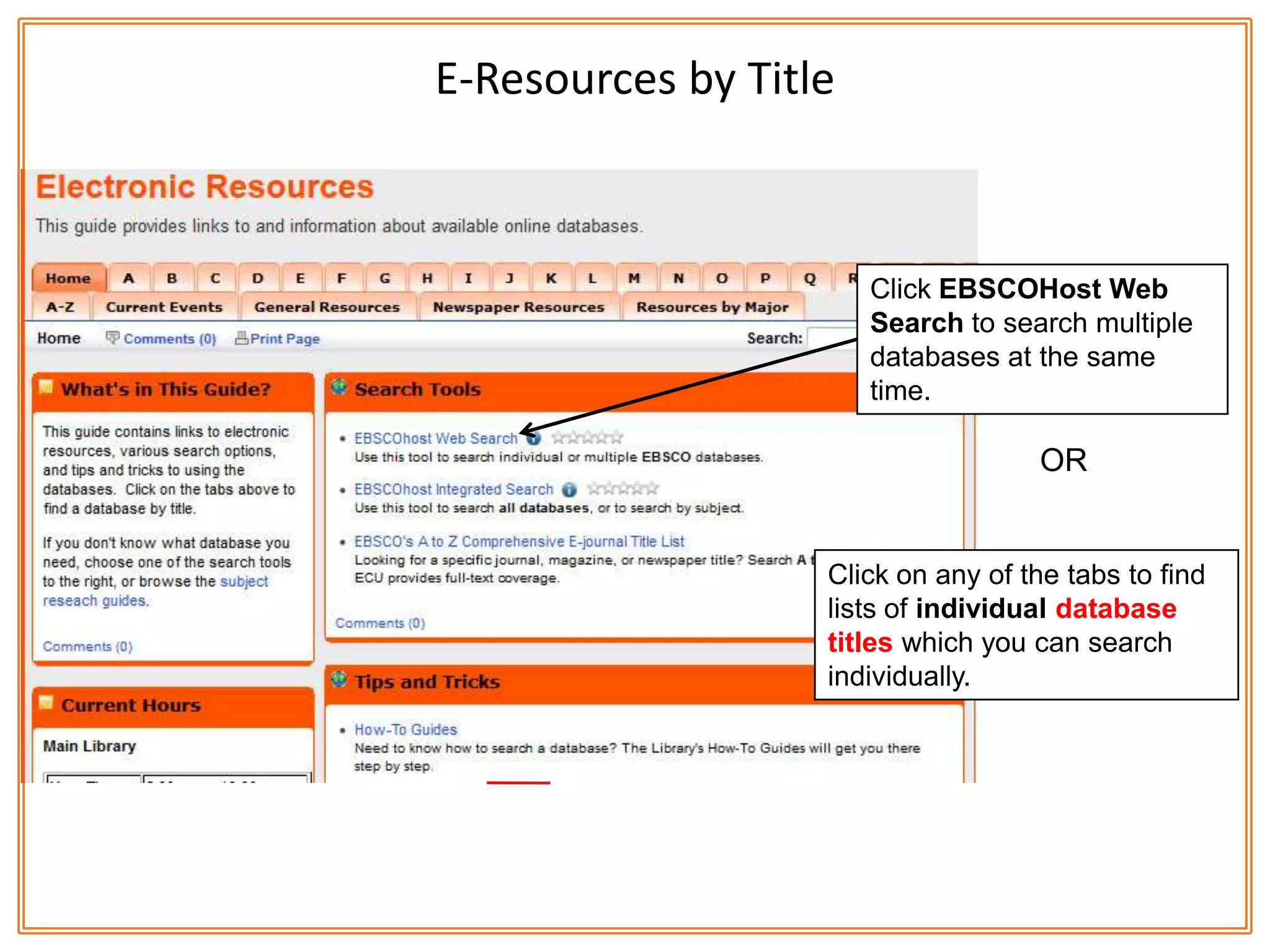Select the I letter tab

(469, 278)
